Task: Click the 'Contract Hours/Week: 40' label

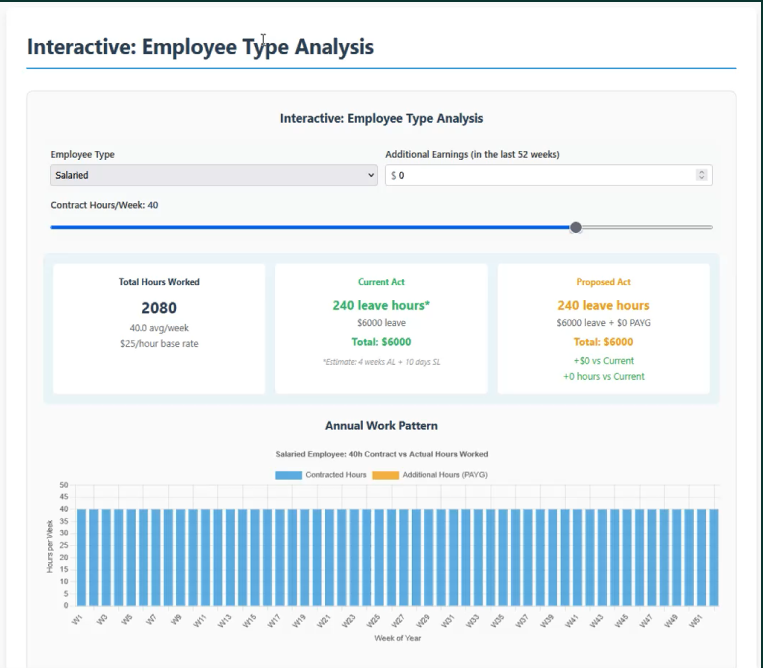Action: click(x=104, y=205)
